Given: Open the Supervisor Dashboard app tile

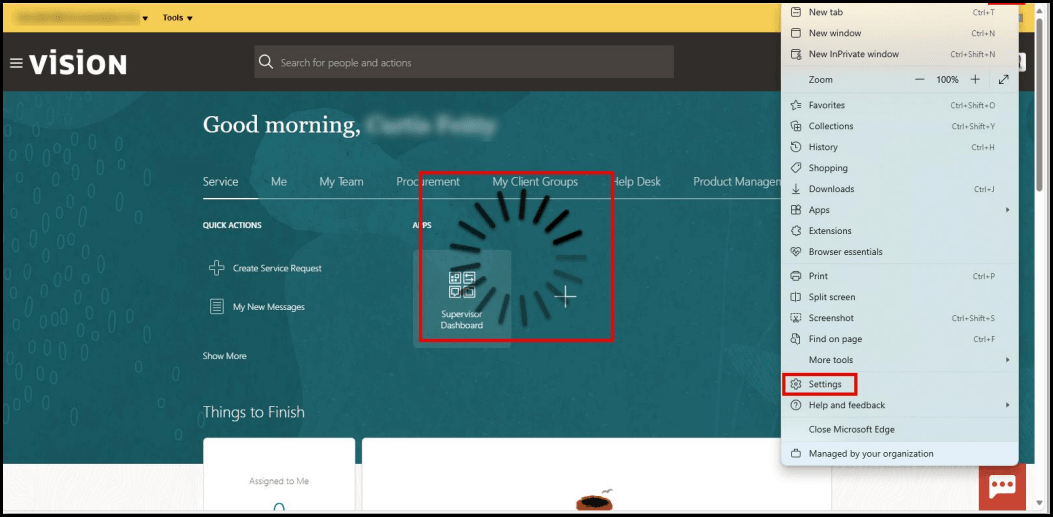Looking at the screenshot, I should pos(462,299).
